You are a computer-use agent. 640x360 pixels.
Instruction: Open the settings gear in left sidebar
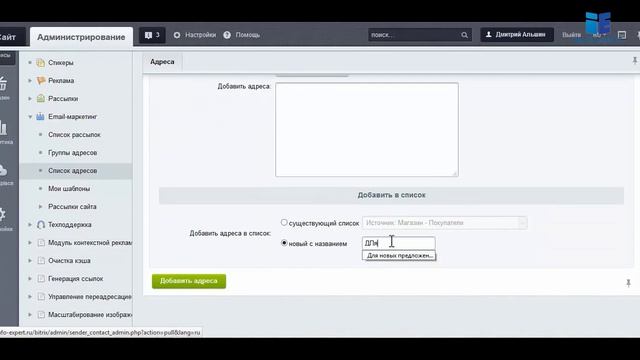(2, 214)
